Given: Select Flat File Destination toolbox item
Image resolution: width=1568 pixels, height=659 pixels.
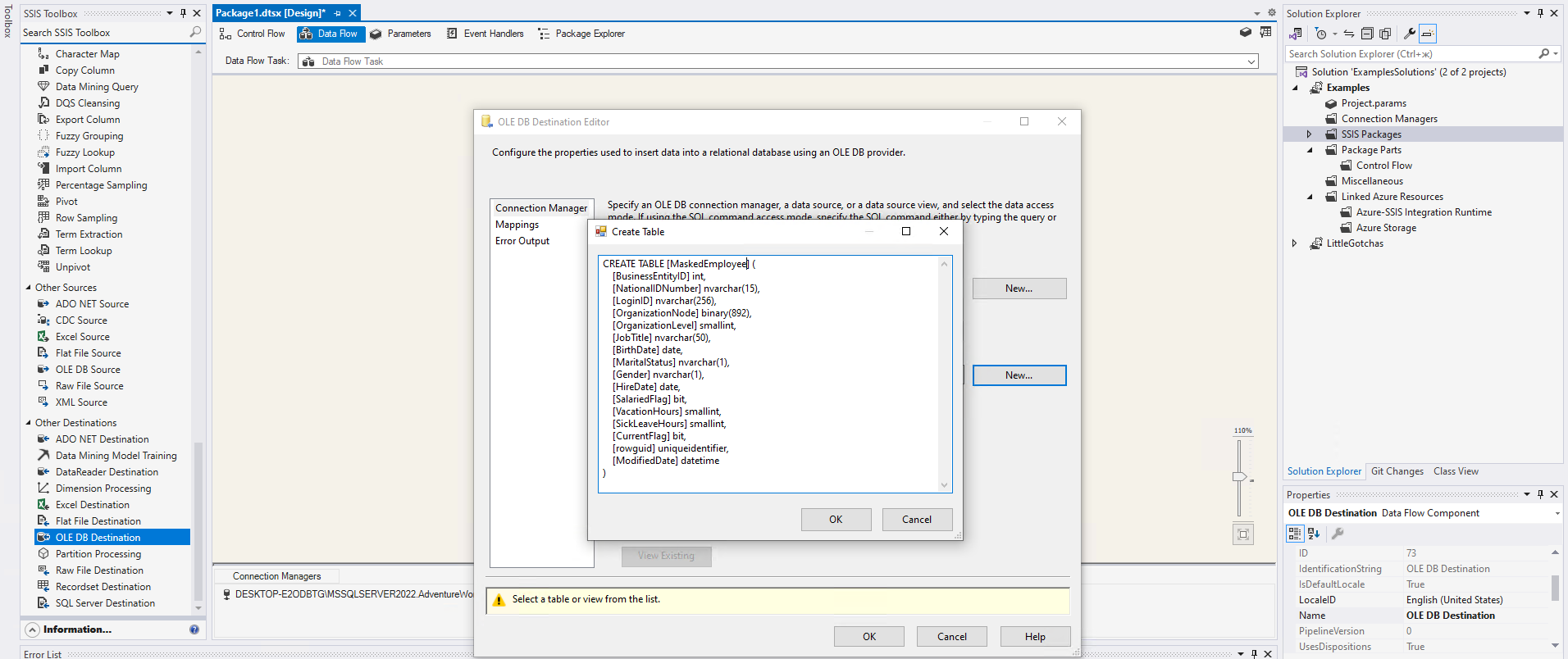Looking at the screenshot, I should coord(98,521).
